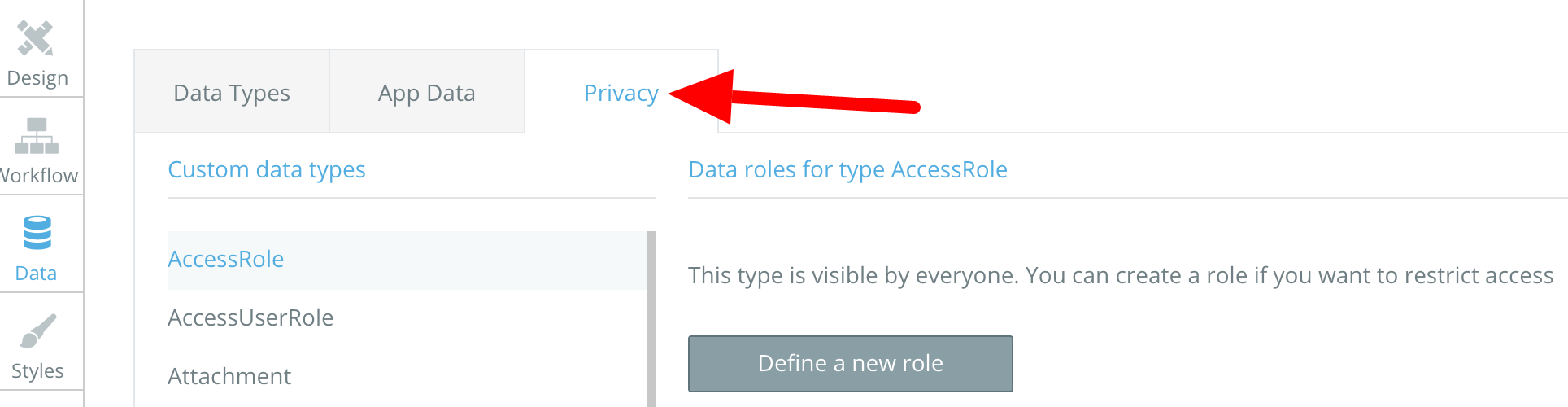
Task: Select the Data database stack icon
Action: pyautogui.click(x=37, y=233)
